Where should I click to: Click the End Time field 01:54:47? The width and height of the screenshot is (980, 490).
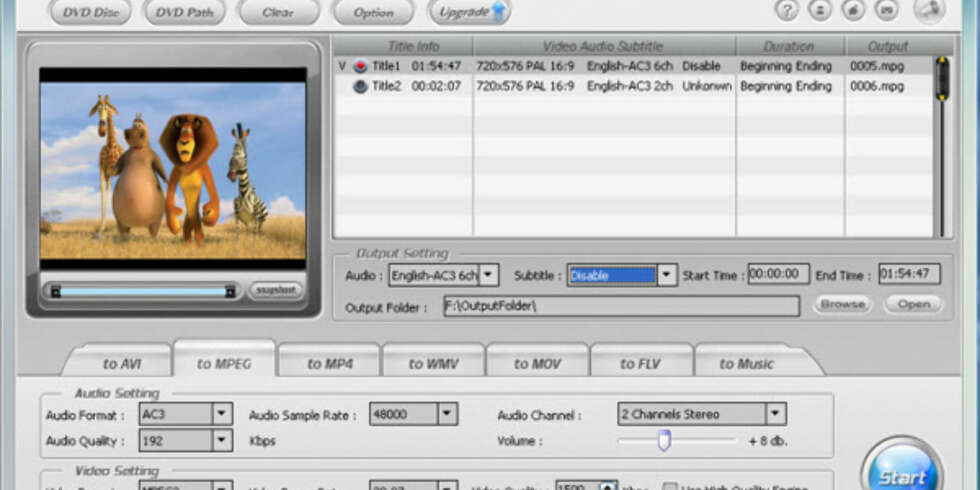909,274
